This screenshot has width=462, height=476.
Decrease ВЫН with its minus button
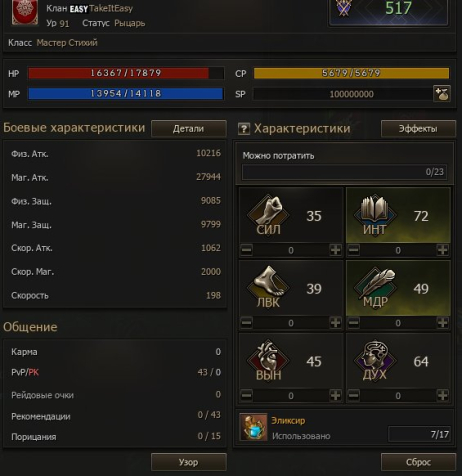coord(246,395)
